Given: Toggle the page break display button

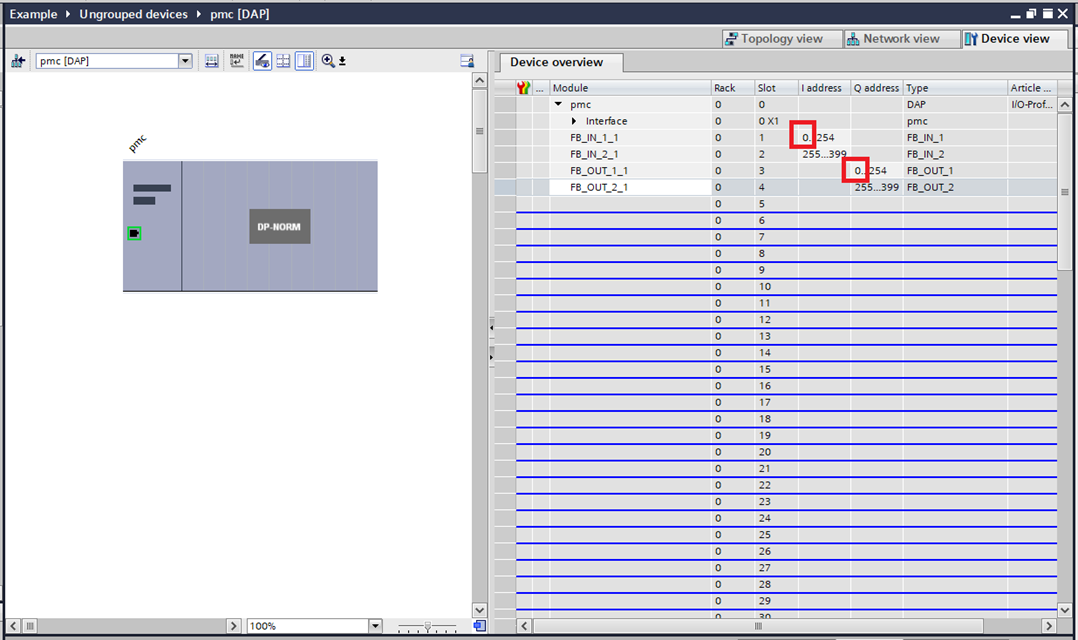Looking at the screenshot, I should pyautogui.click(x=283, y=61).
